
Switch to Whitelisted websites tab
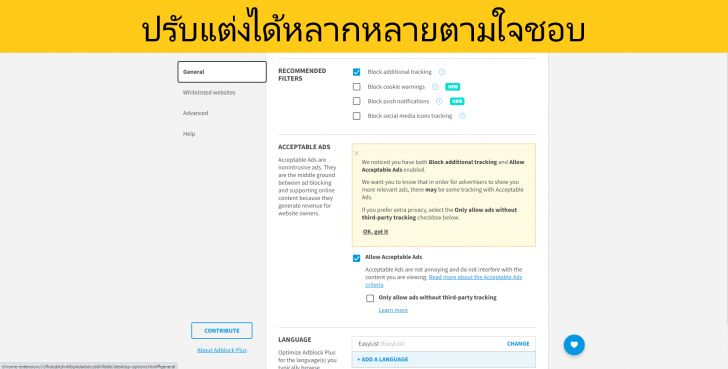(x=209, y=92)
